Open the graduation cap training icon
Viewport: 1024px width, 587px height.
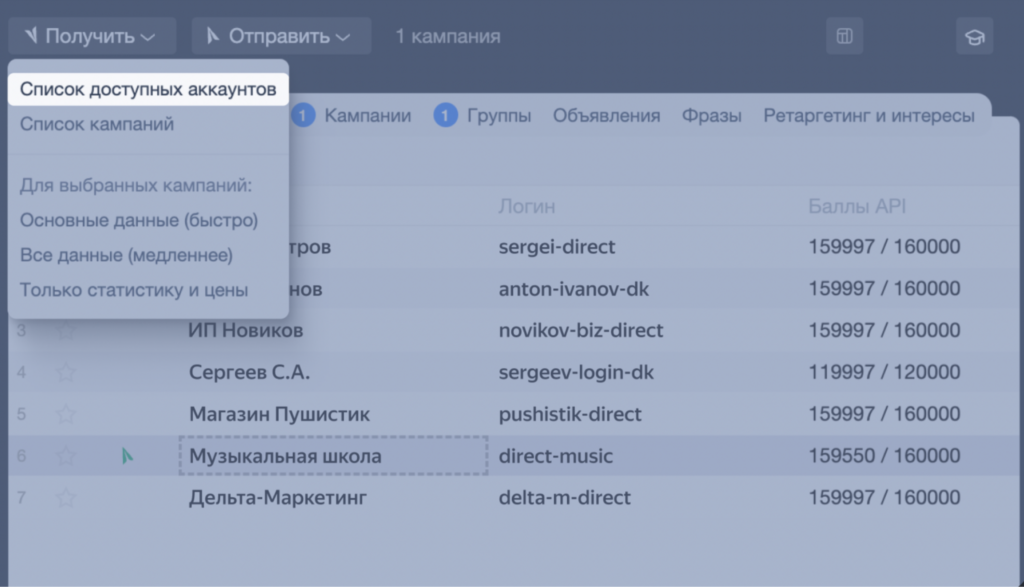[974, 37]
